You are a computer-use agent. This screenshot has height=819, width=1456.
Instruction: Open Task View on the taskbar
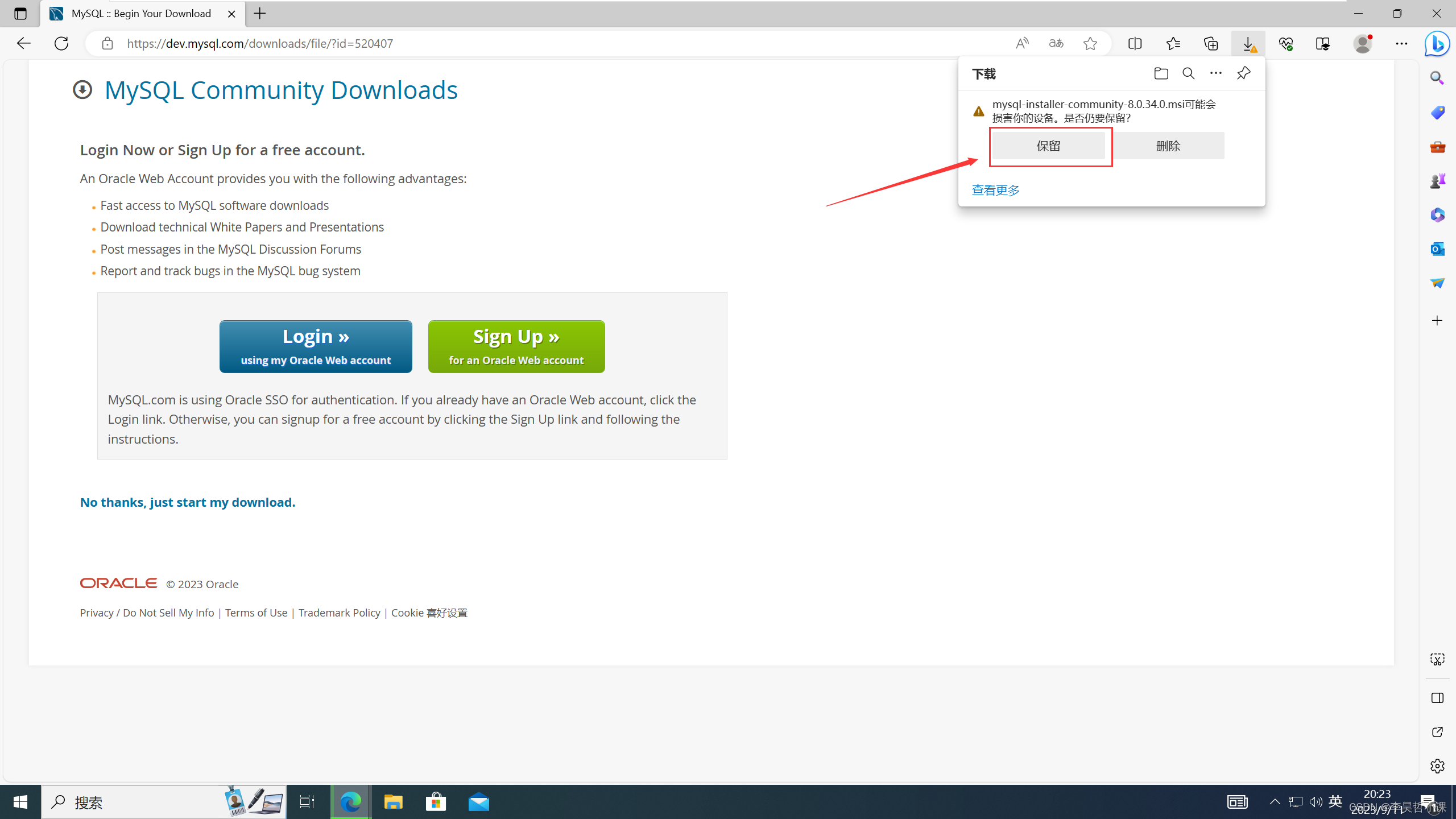pyautogui.click(x=307, y=802)
